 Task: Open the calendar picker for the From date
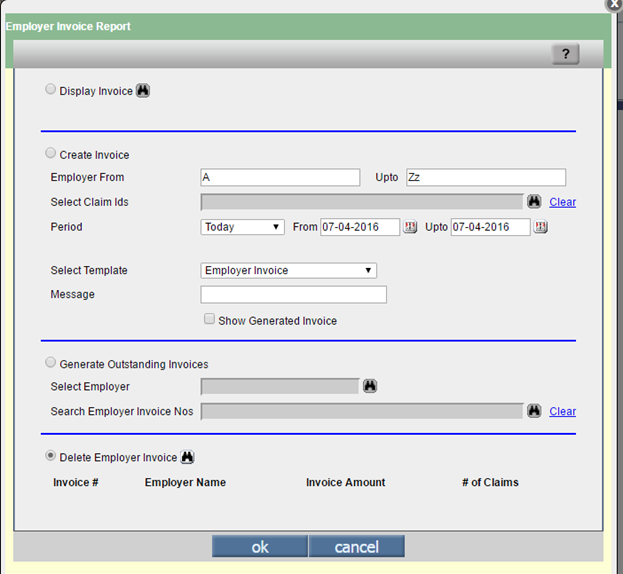pos(410,227)
